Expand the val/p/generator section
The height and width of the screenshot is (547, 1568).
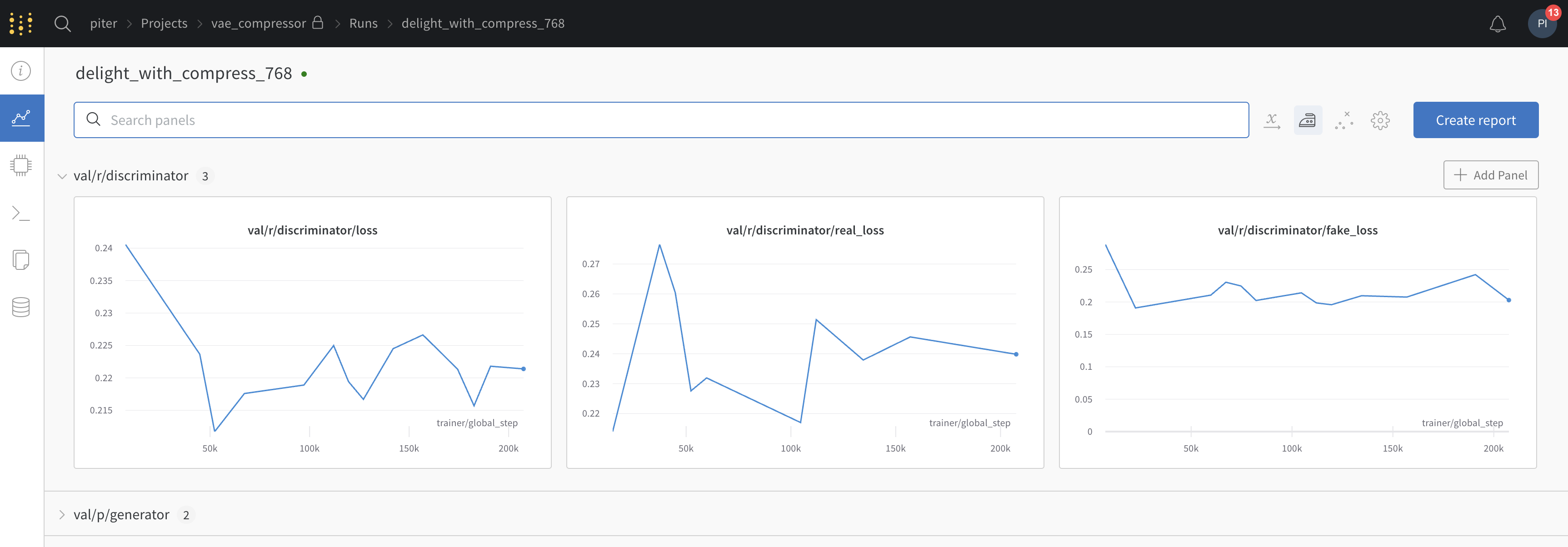61,514
